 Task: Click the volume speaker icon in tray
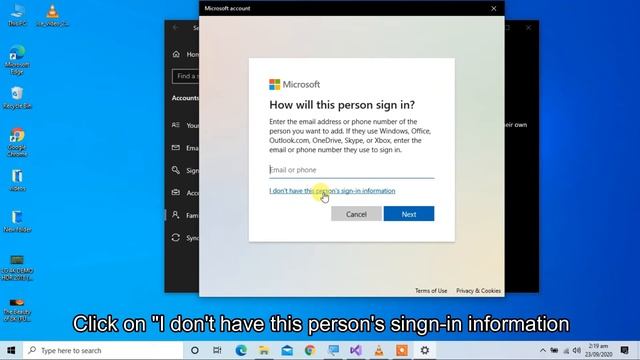576,351
